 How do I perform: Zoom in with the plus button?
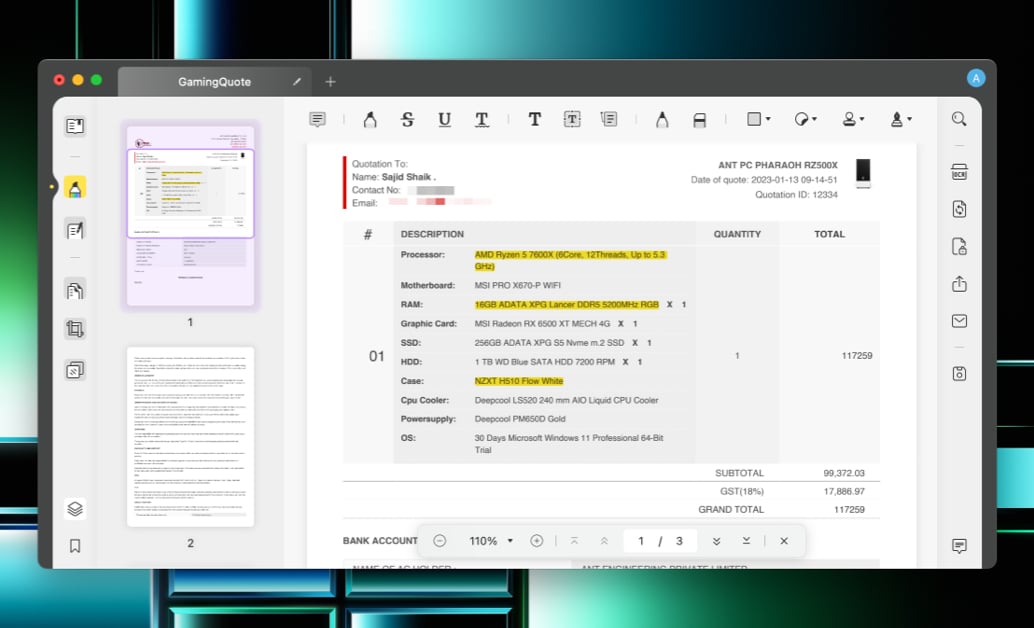537,541
